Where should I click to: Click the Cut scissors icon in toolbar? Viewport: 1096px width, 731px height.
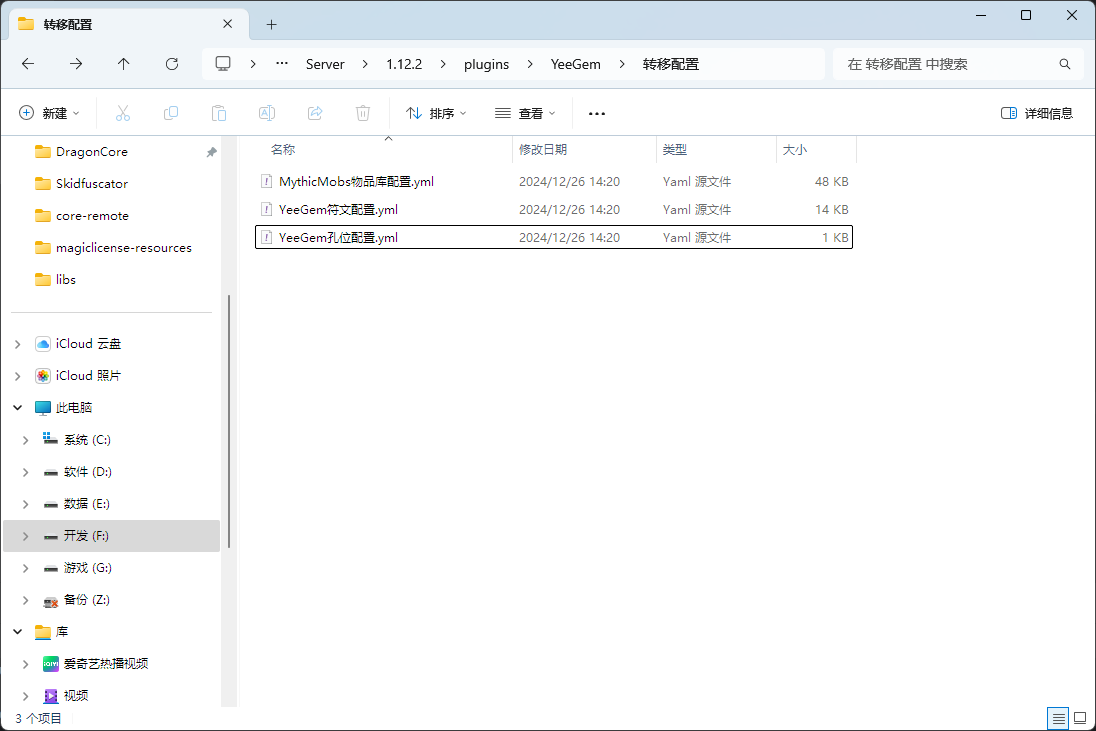tap(123, 113)
